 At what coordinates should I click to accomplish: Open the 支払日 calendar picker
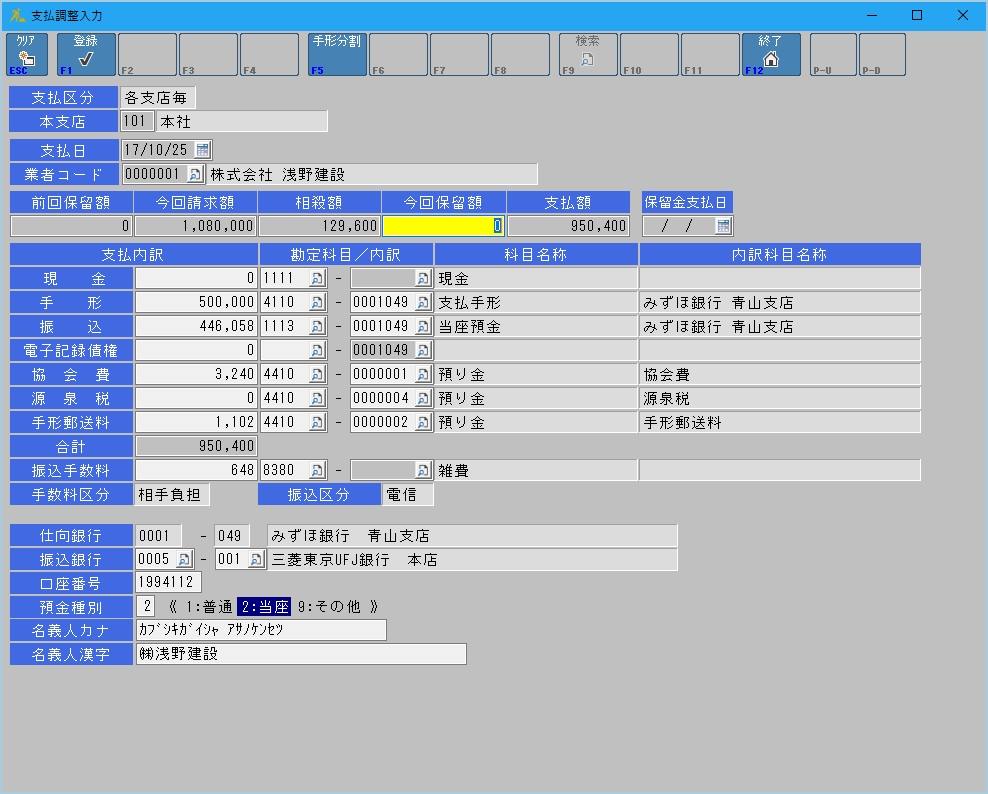tap(203, 150)
